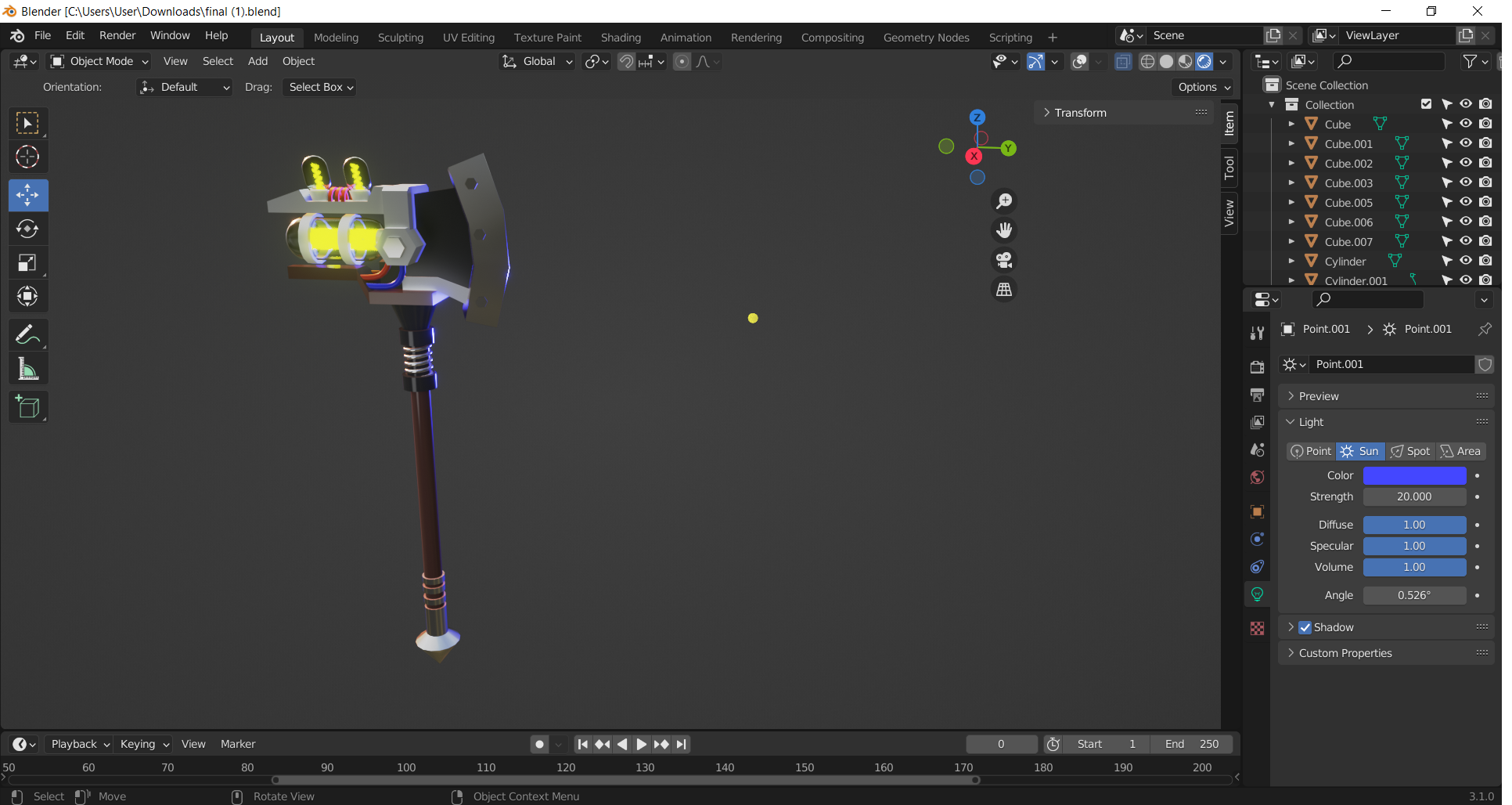Expand Custom Properties panel

[x=1386, y=653]
